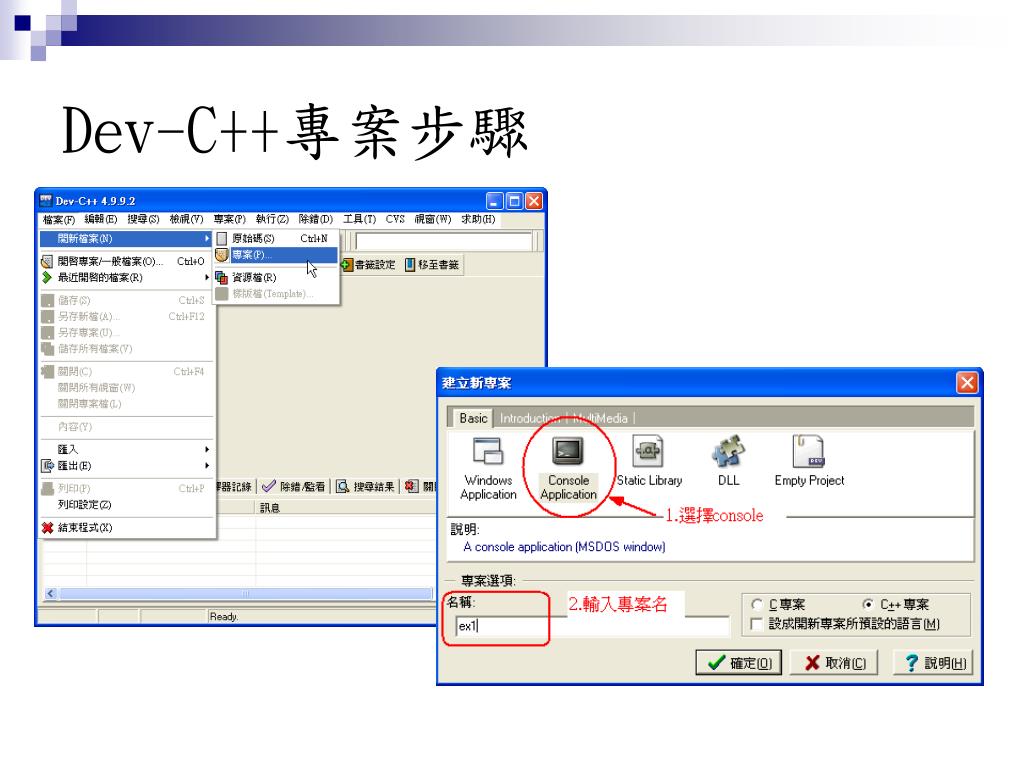Open the CVS menu

(x=395, y=219)
